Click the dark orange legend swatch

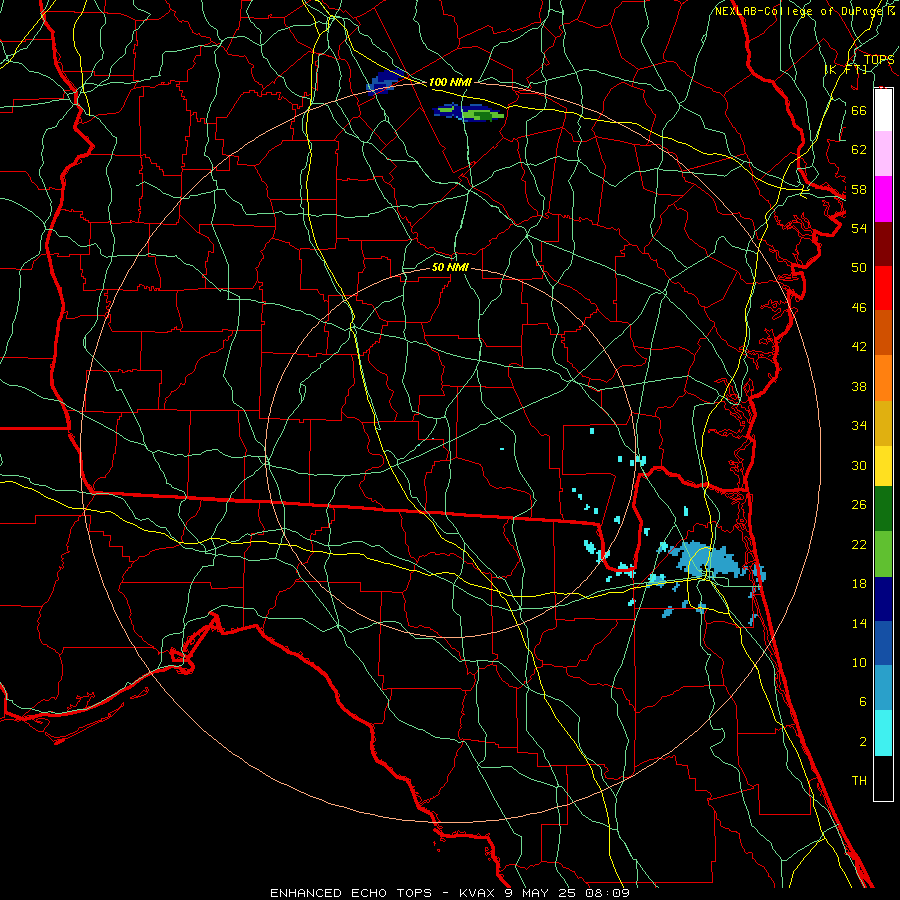[x=883, y=333]
